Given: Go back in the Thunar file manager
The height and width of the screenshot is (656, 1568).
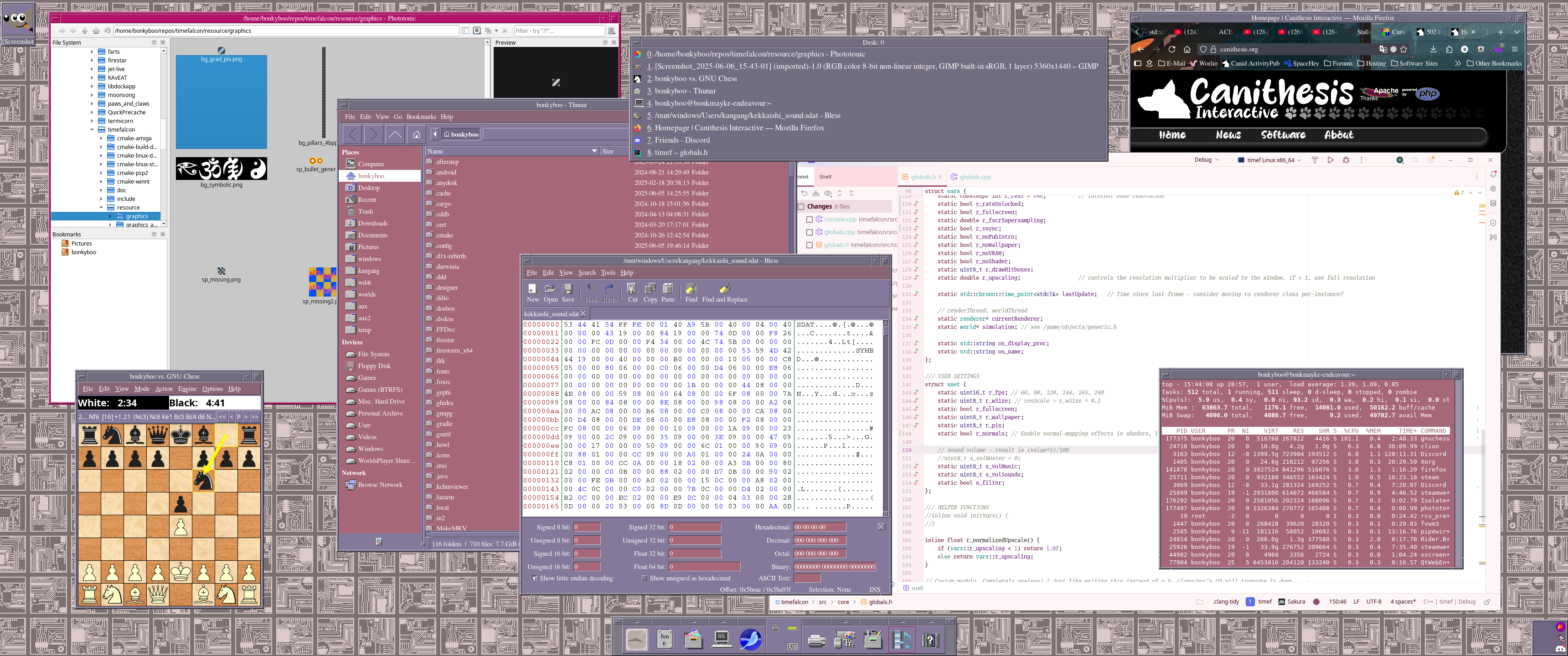Looking at the screenshot, I should tap(352, 134).
